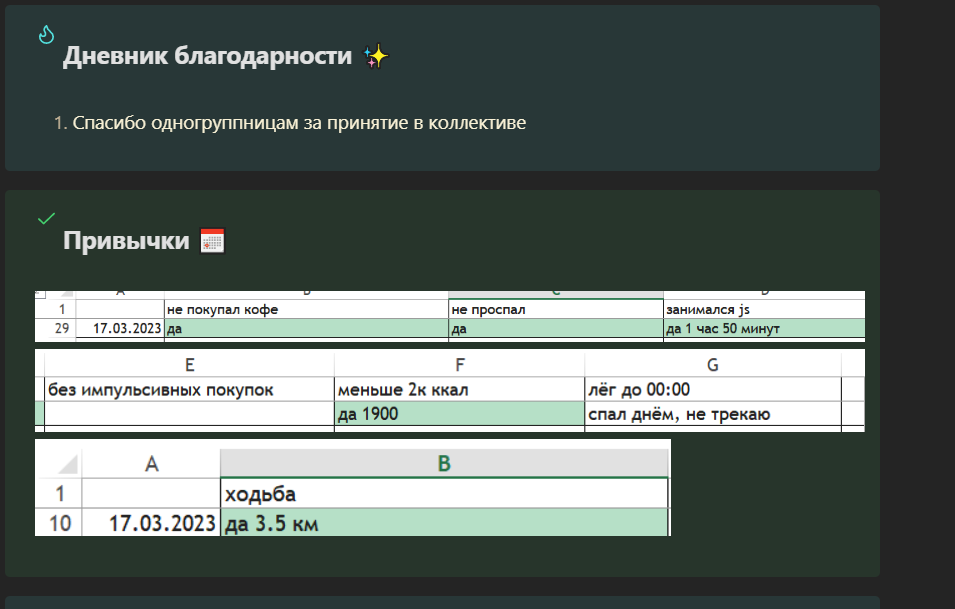Click row number 10 in the ходьба table
This screenshot has width=955, height=609.
(x=60, y=523)
